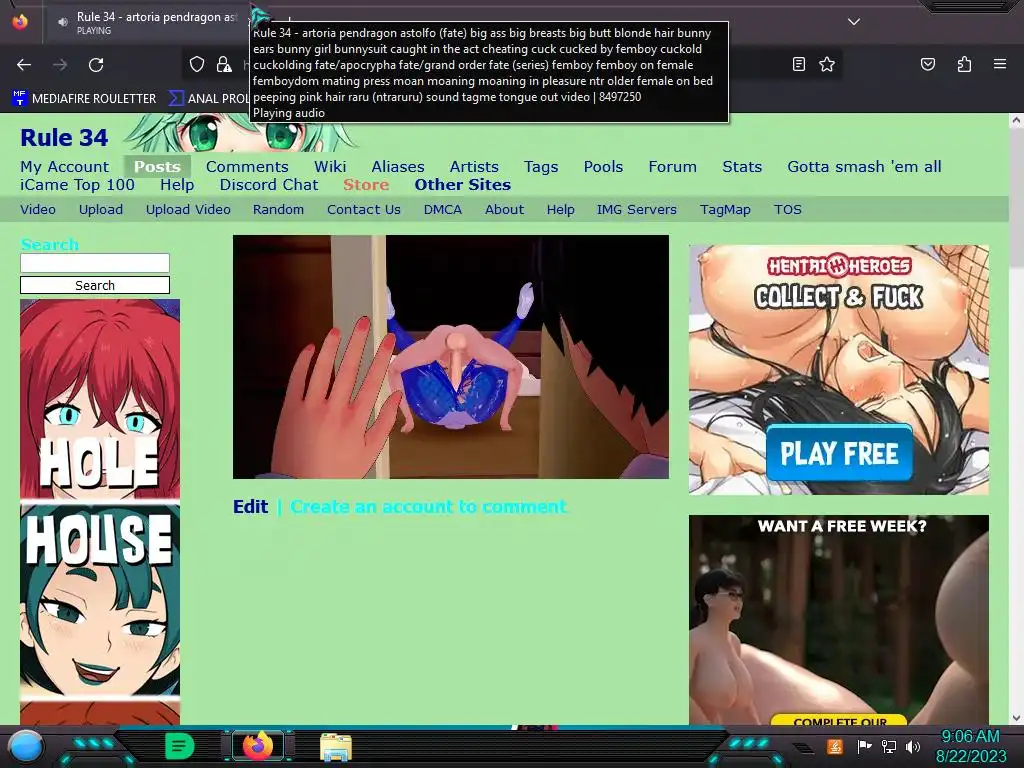1024x768 pixels.
Task: Select the Posts tab
Action: pyautogui.click(x=157, y=167)
